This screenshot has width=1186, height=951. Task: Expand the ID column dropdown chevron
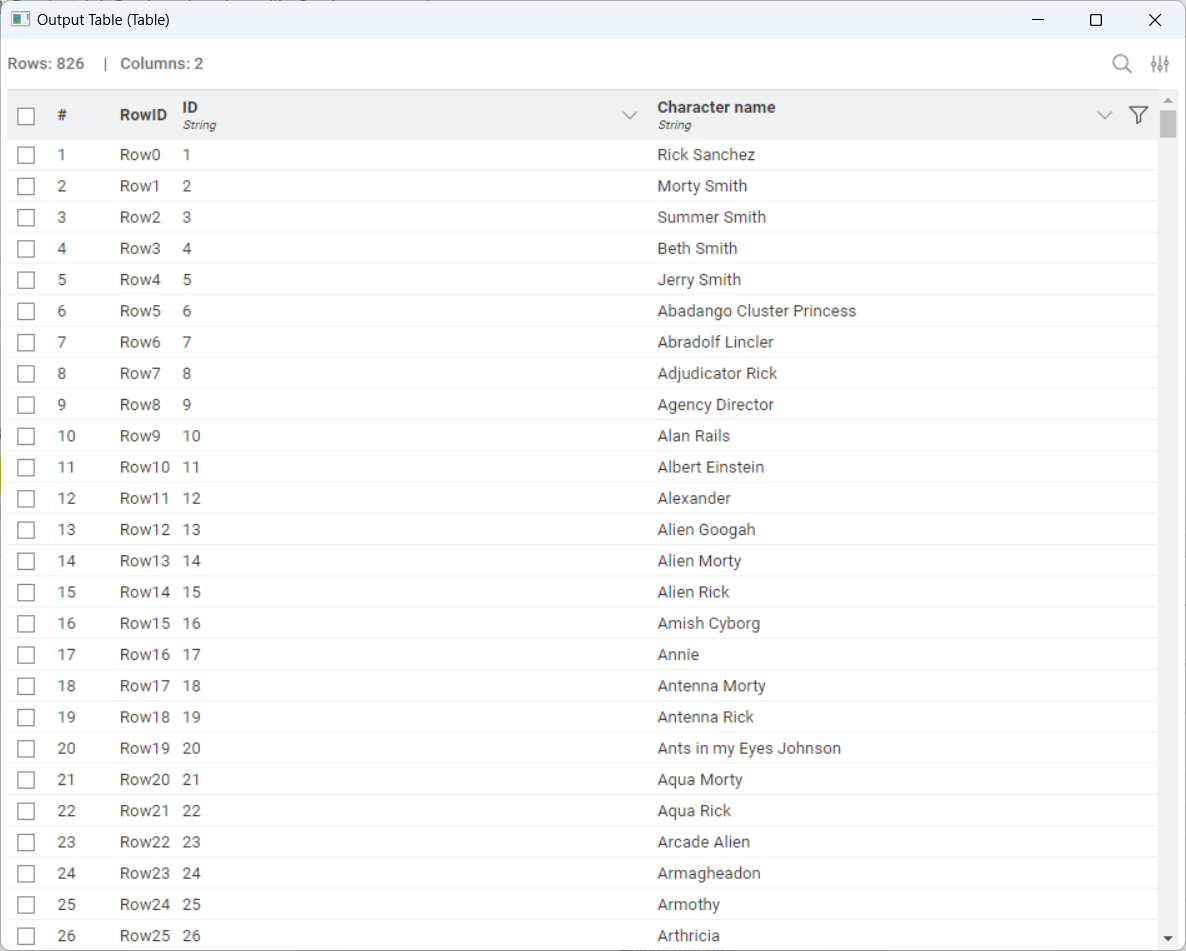click(x=629, y=116)
